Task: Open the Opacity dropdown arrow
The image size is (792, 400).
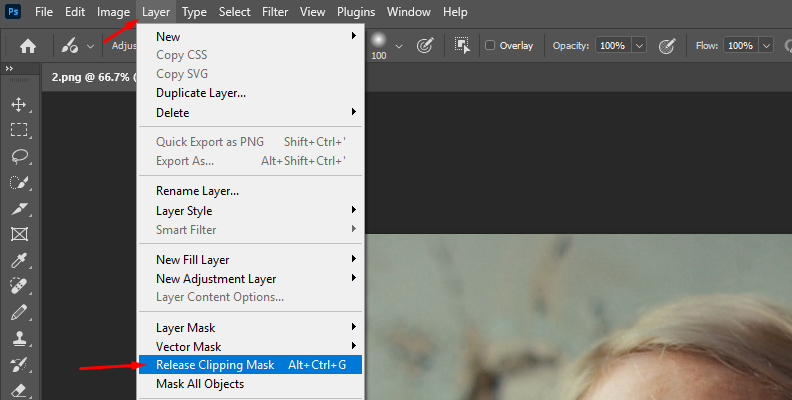Action: (x=639, y=45)
